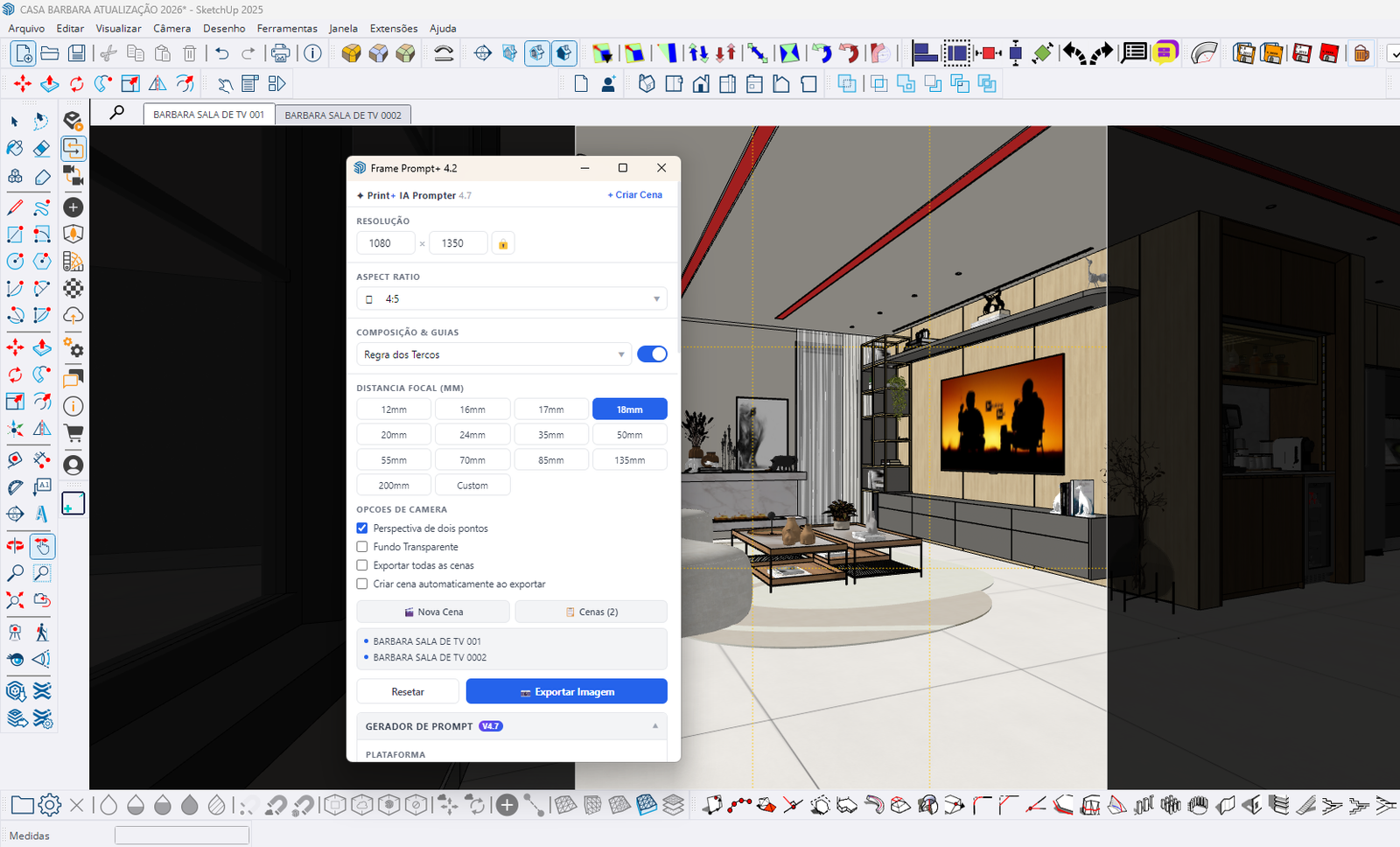Select BARBARA SALA DE TV 001 in scene list

point(427,641)
